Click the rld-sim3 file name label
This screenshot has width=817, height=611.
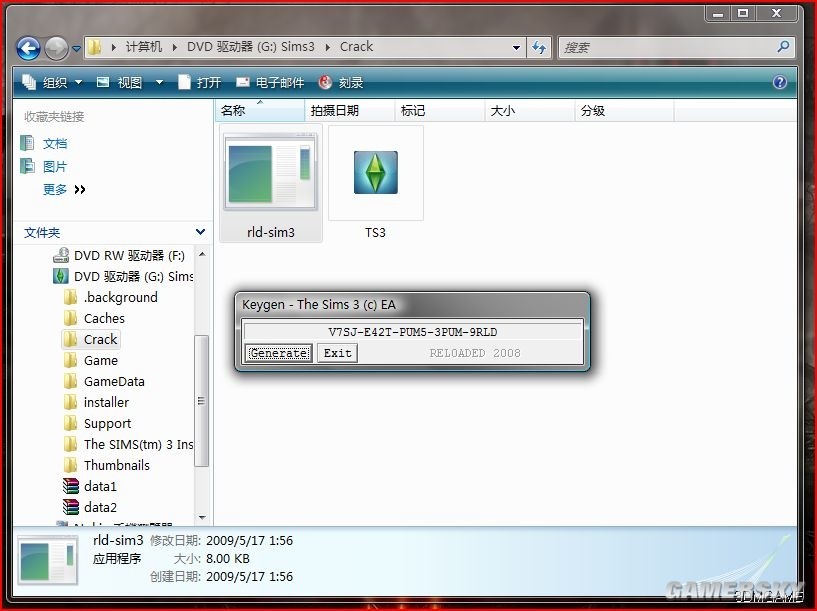pyautogui.click(x=271, y=232)
